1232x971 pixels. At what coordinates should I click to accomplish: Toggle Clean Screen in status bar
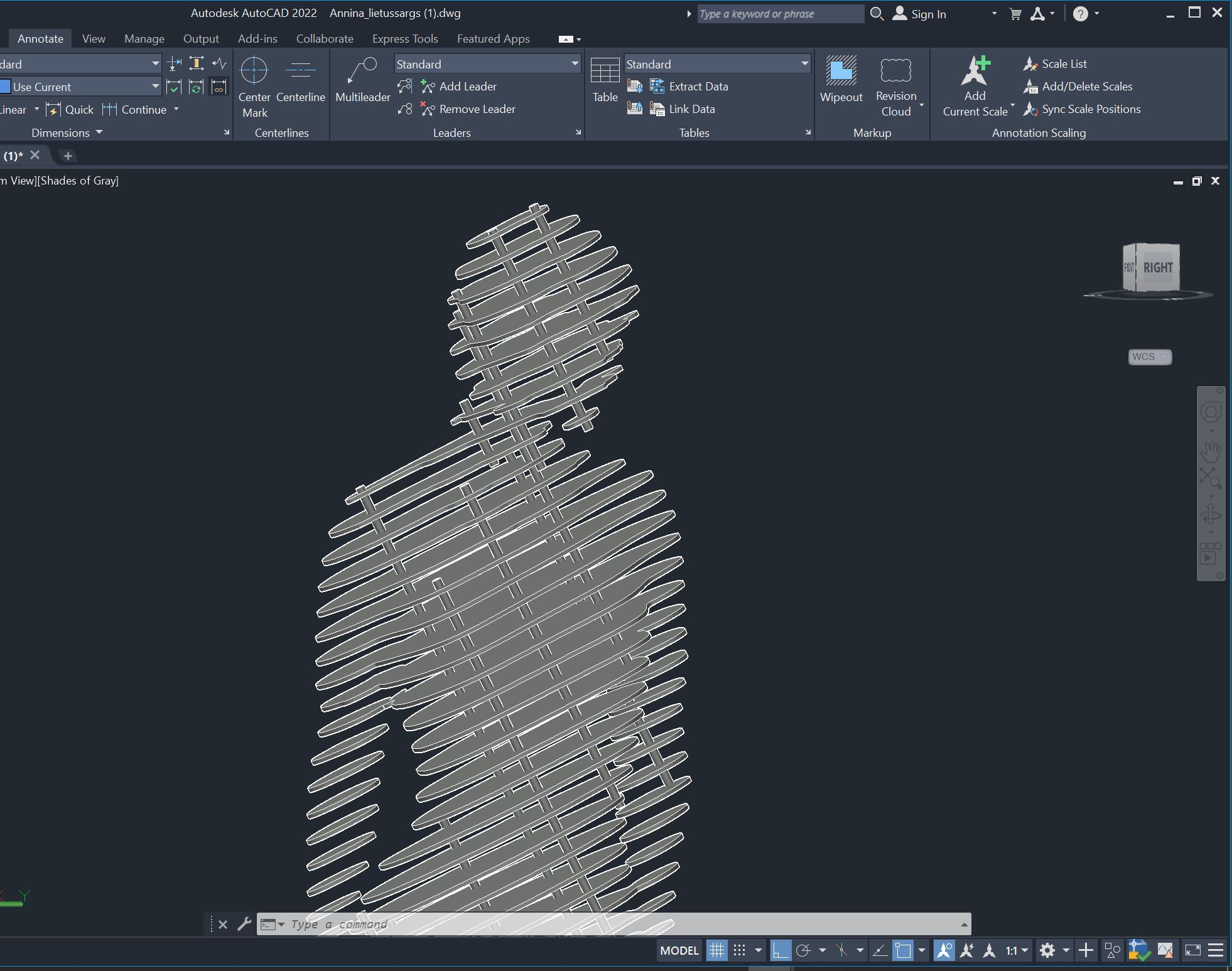(x=1192, y=950)
